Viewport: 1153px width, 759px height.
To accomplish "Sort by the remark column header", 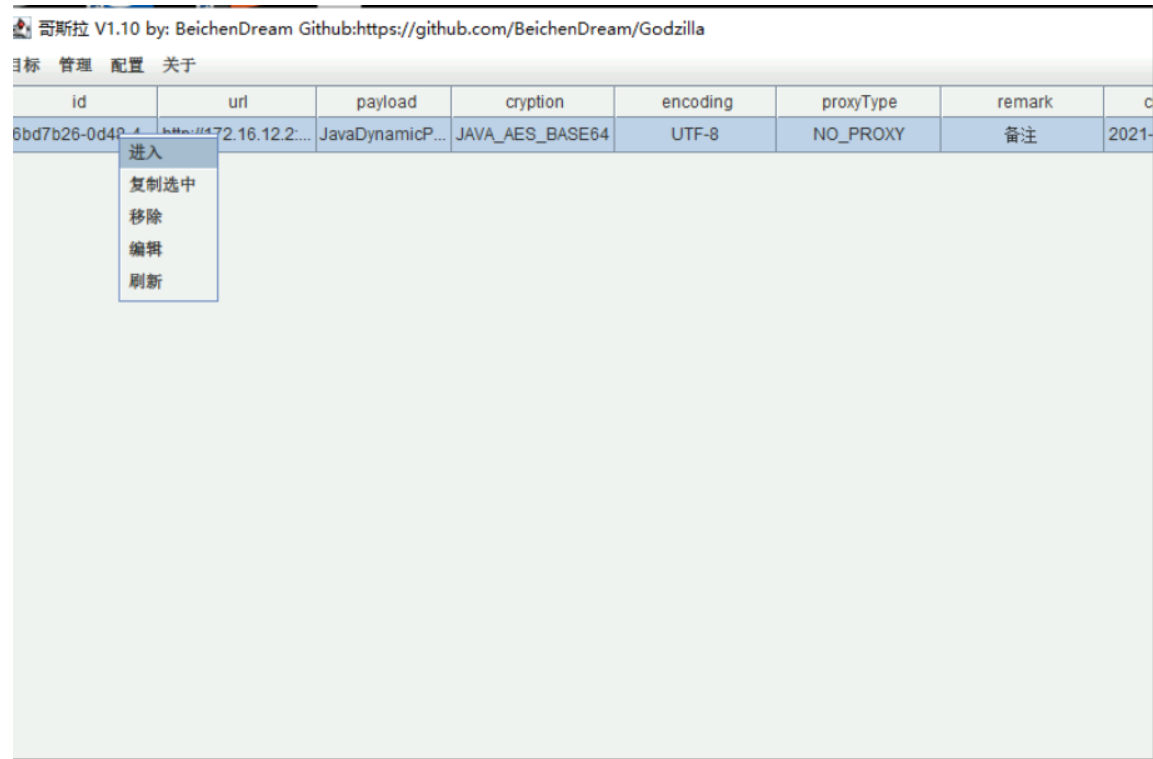I will (1023, 102).
